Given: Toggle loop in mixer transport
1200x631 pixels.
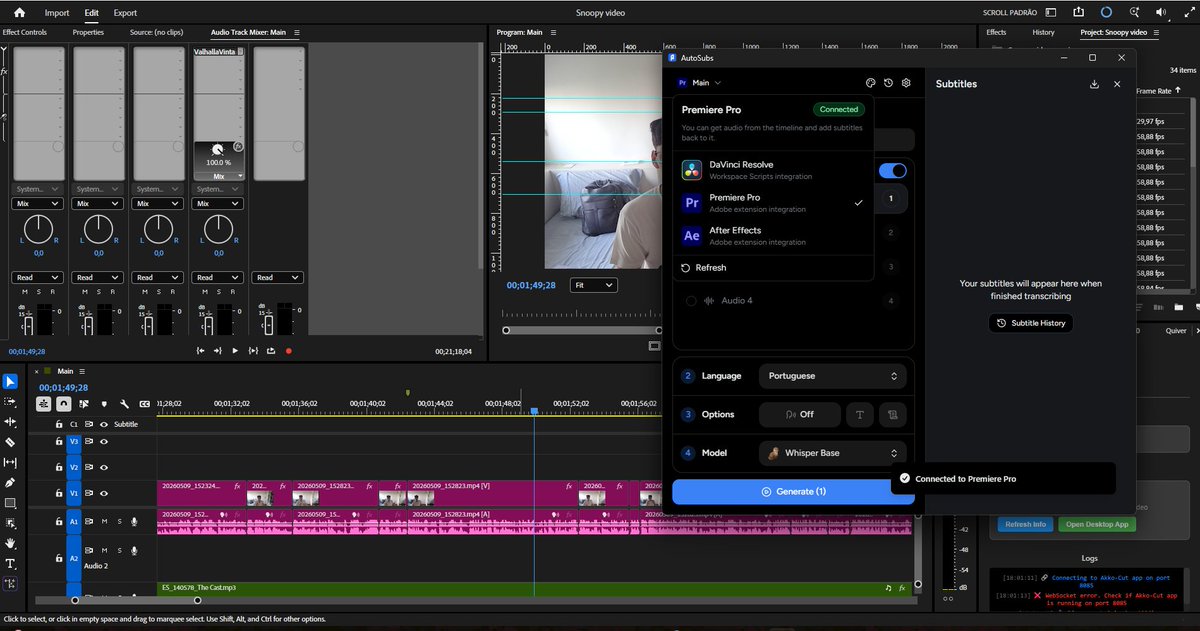Looking at the screenshot, I should coord(271,351).
